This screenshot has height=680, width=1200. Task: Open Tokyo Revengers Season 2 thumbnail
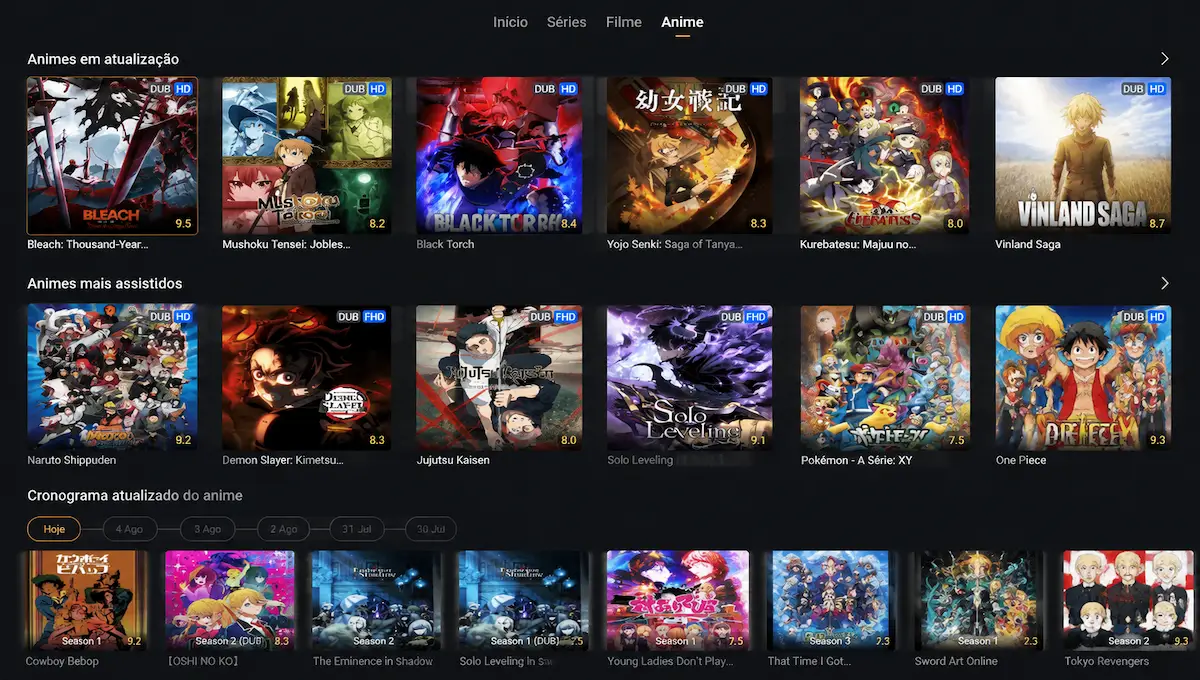coord(1128,600)
